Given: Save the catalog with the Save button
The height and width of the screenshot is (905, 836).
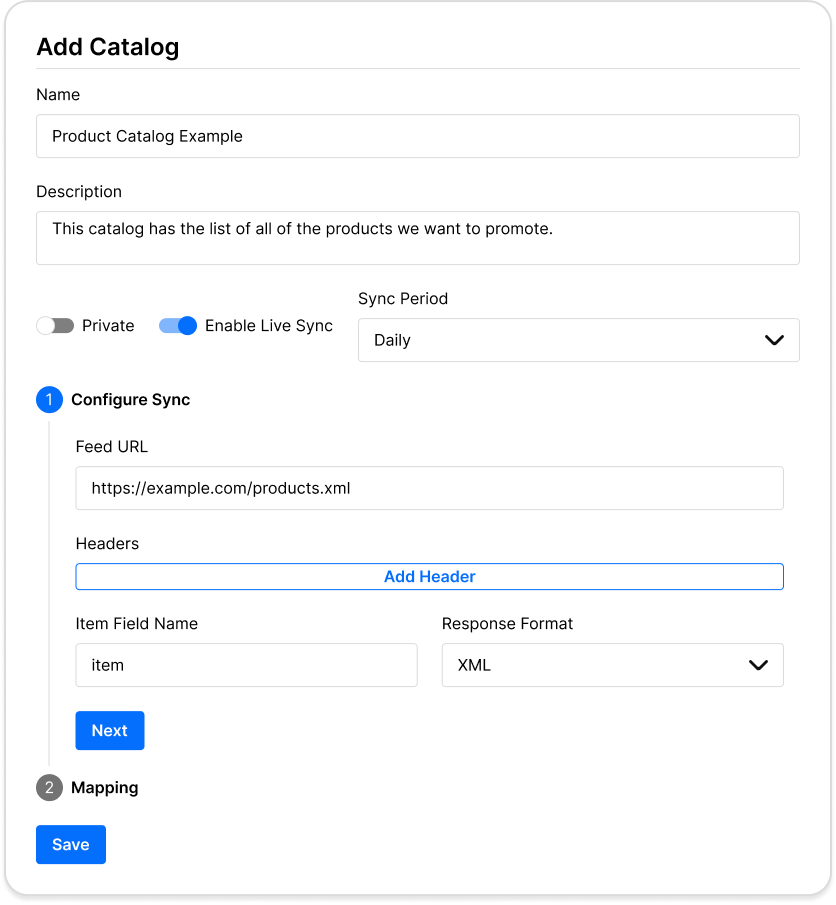Looking at the screenshot, I should click(71, 845).
